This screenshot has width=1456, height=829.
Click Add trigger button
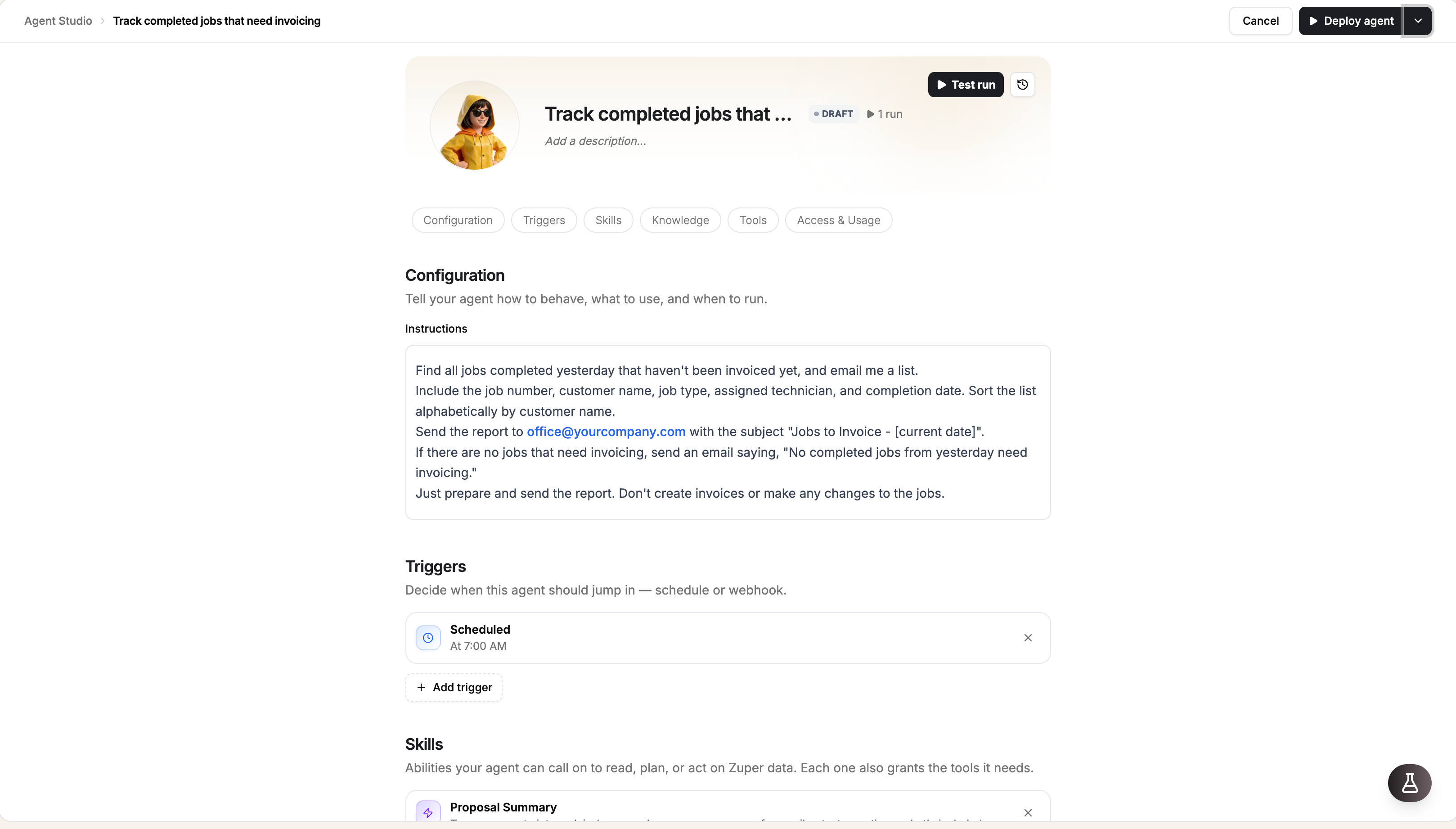click(454, 687)
